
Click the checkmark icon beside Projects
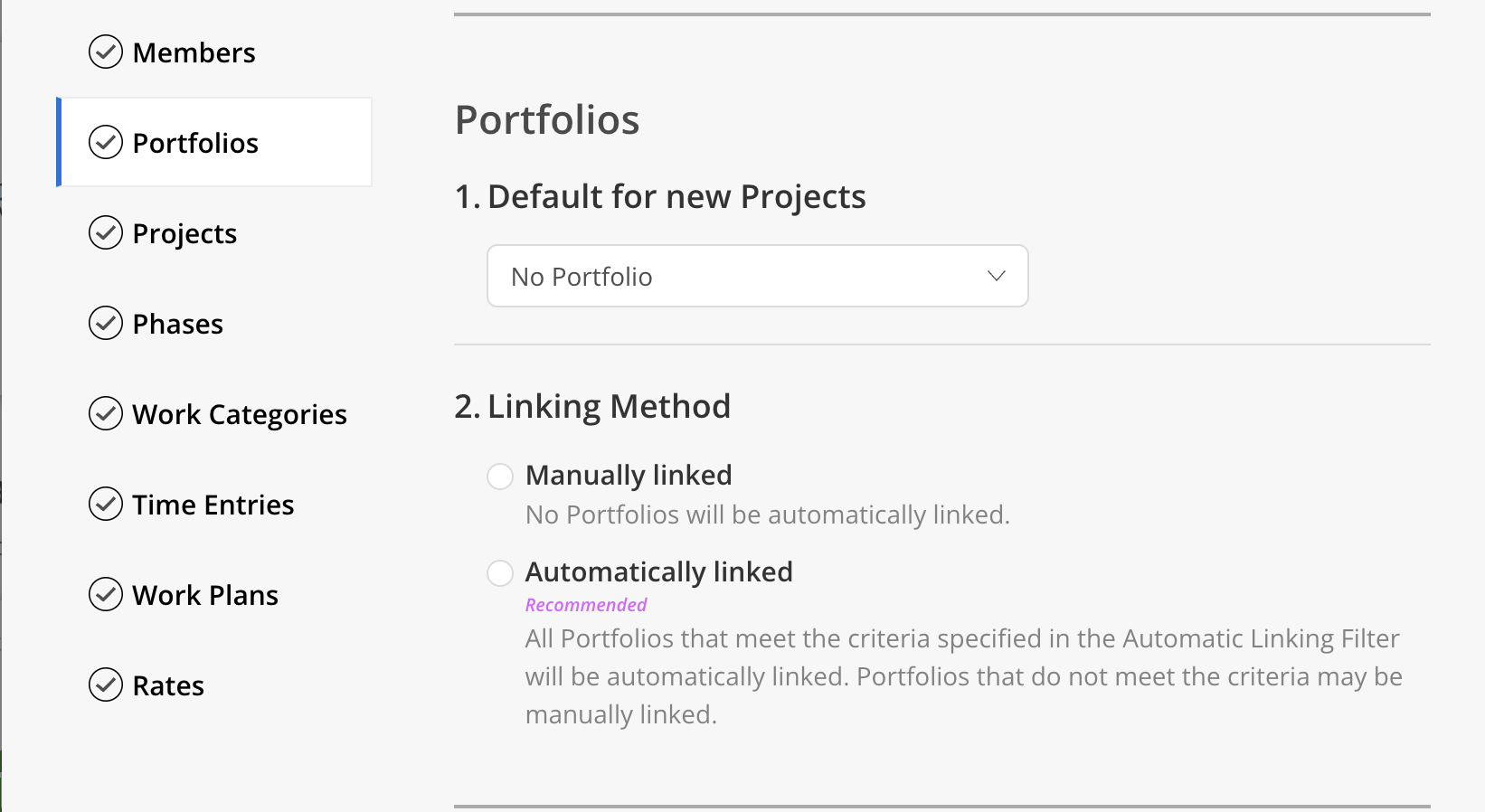tap(106, 232)
